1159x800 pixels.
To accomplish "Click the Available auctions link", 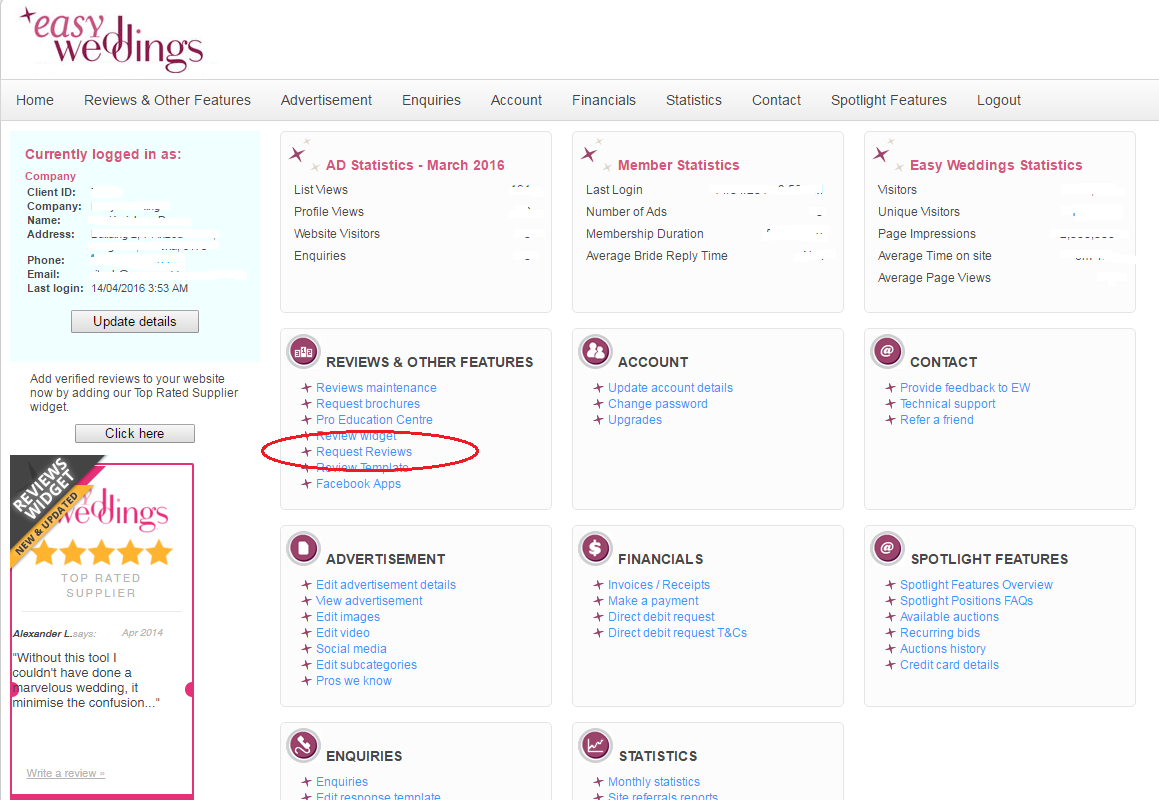I will click(949, 617).
